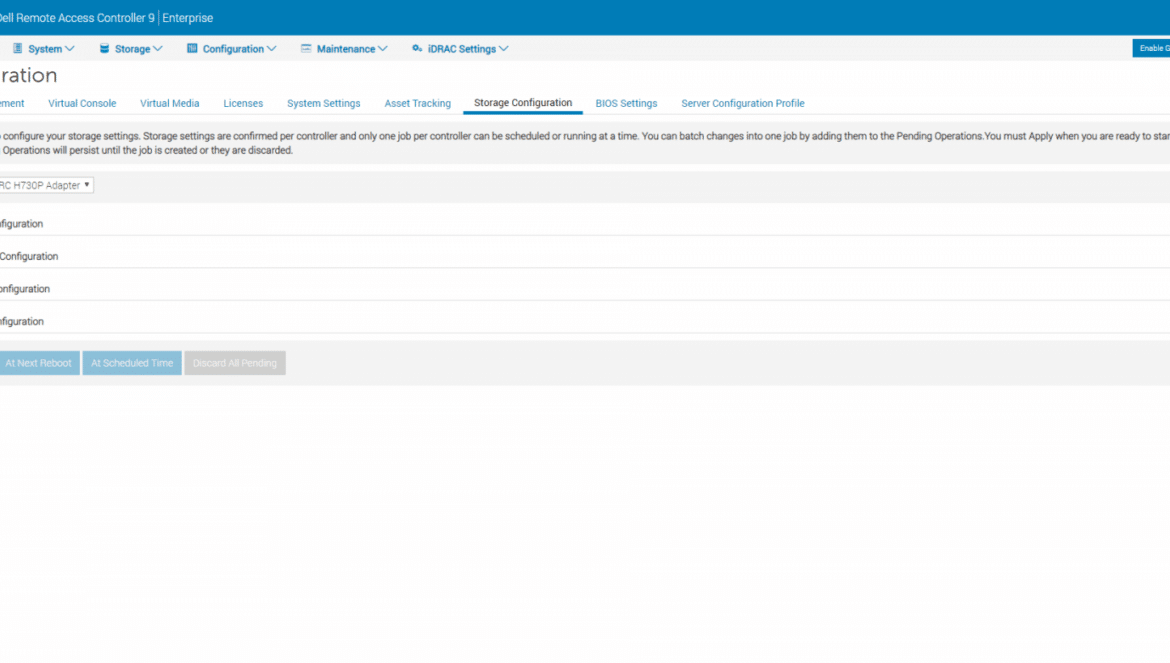Click the At Scheduled Time button
Viewport: 1170px width, 663px height.
(132, 363)
